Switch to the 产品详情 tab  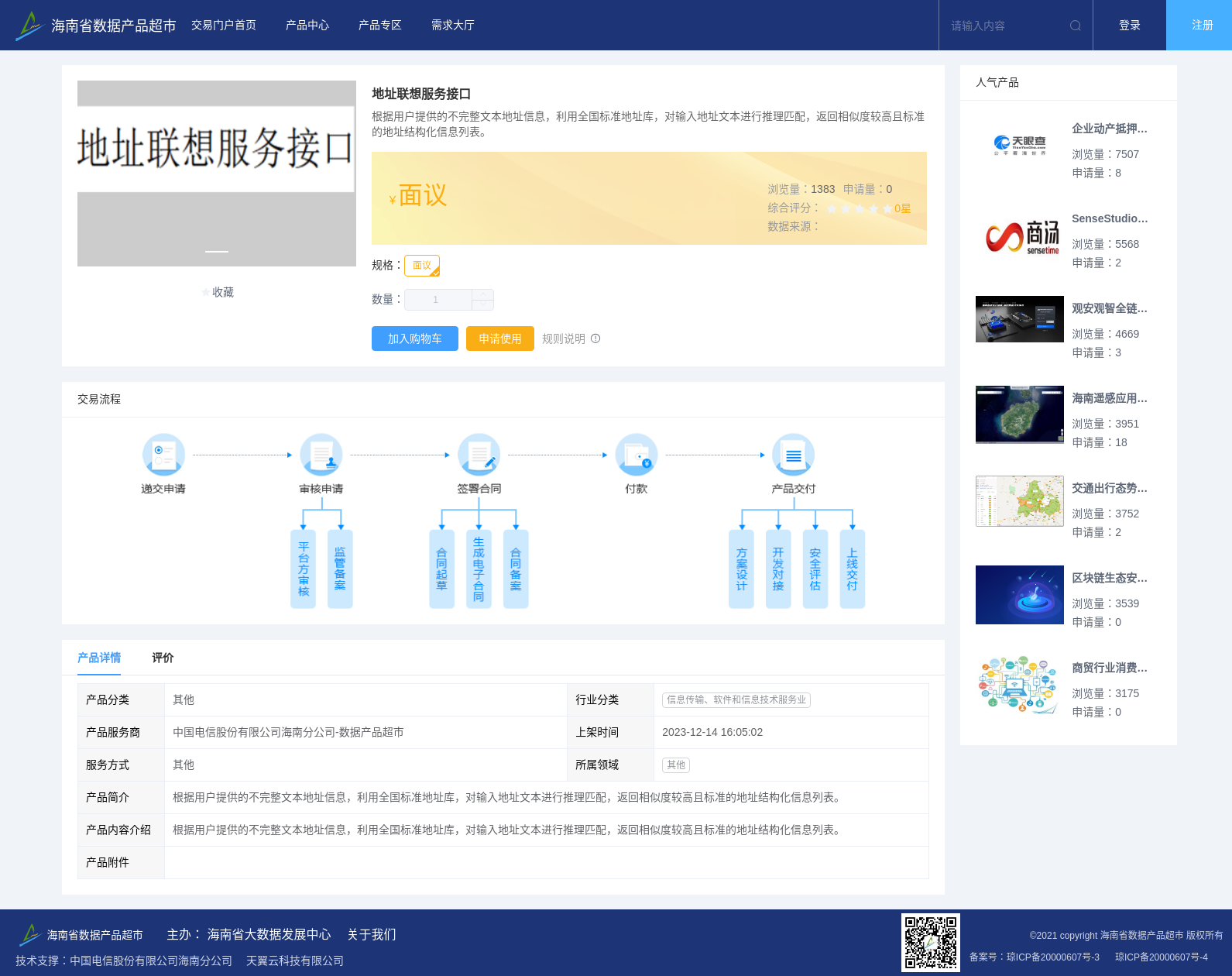(99, 658)
